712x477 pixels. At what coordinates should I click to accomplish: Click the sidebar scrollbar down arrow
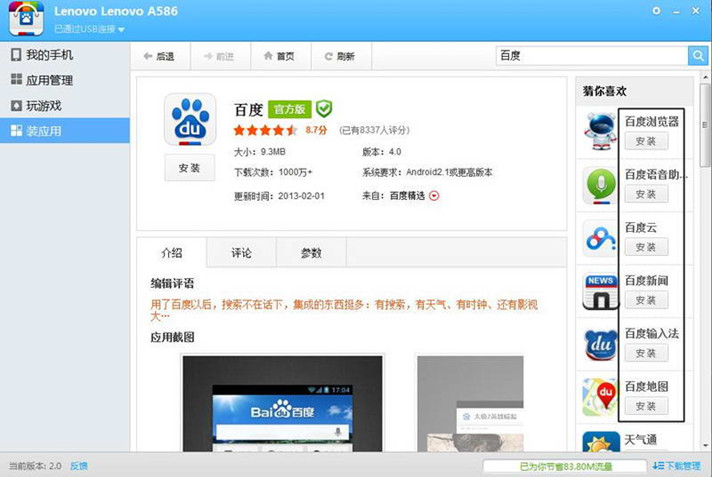tap(705, 446)
